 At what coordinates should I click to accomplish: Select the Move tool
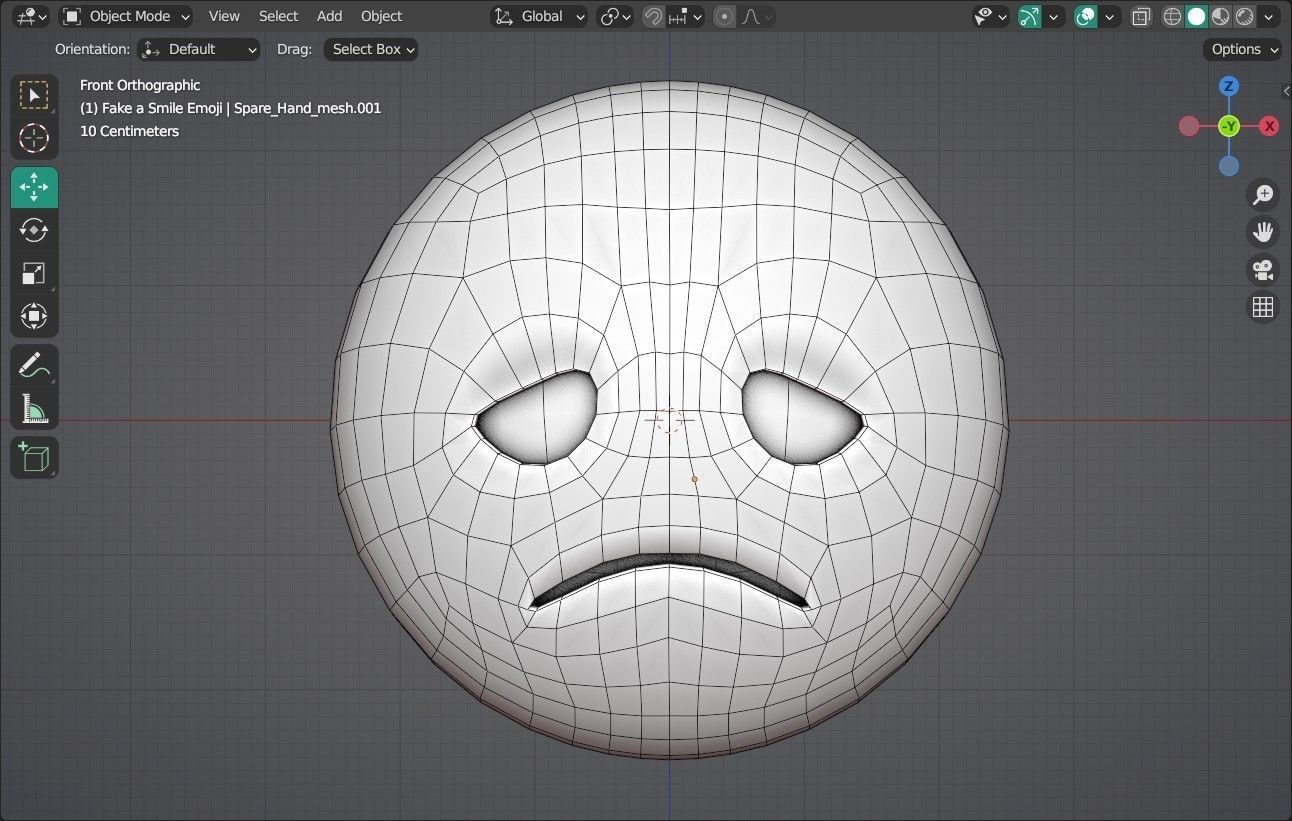(x=34, y=187)
